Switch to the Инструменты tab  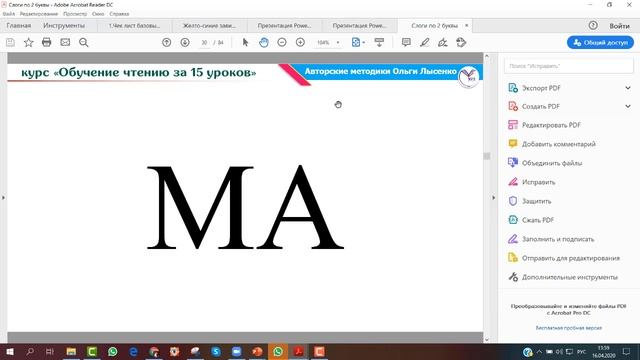(x=64, y=26)
